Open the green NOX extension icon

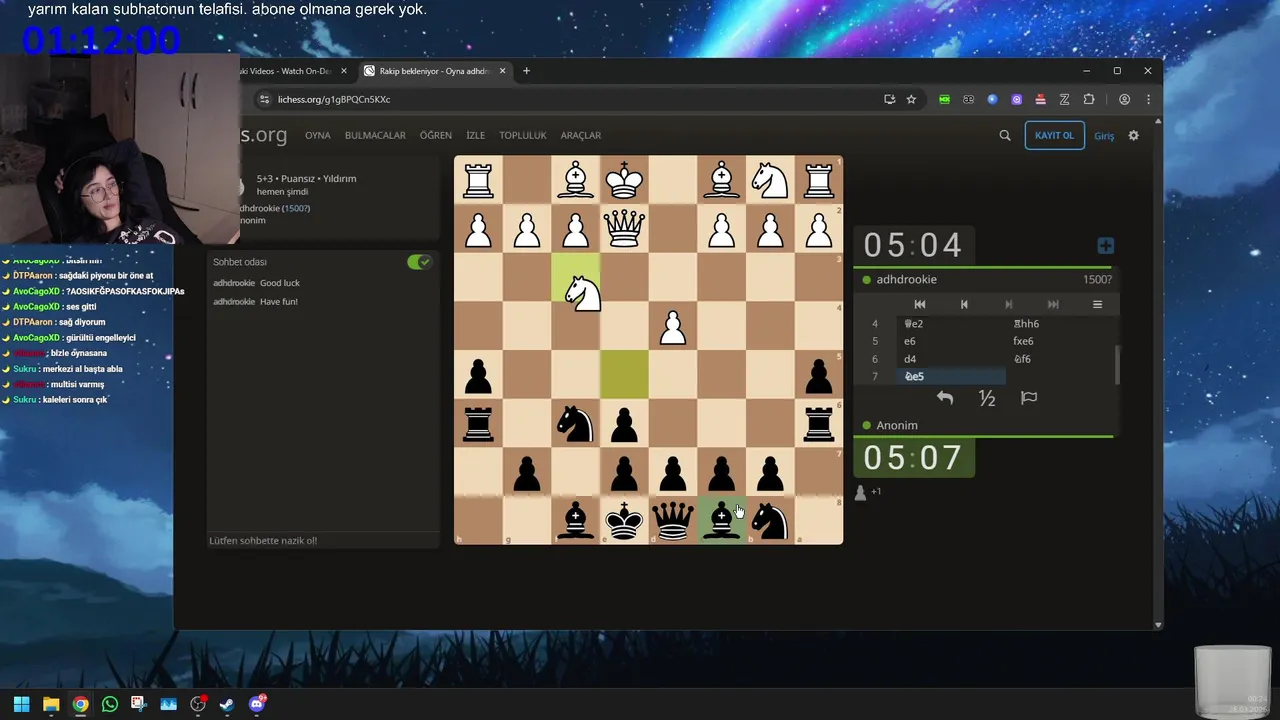coord(944,99)
